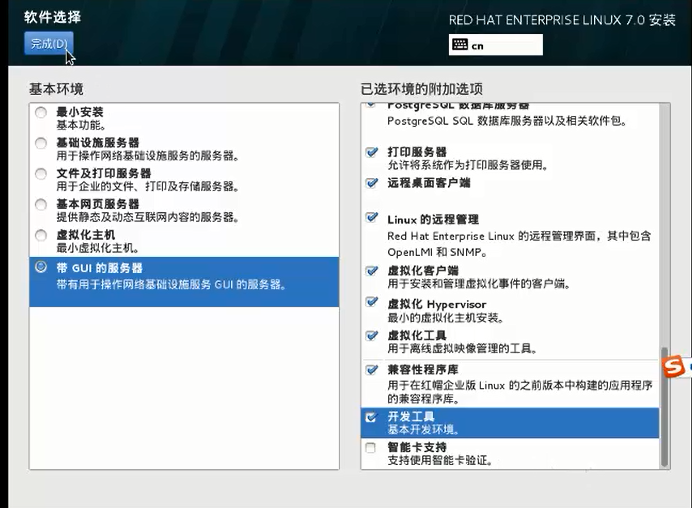Click the 开发工具 label text

411,416
